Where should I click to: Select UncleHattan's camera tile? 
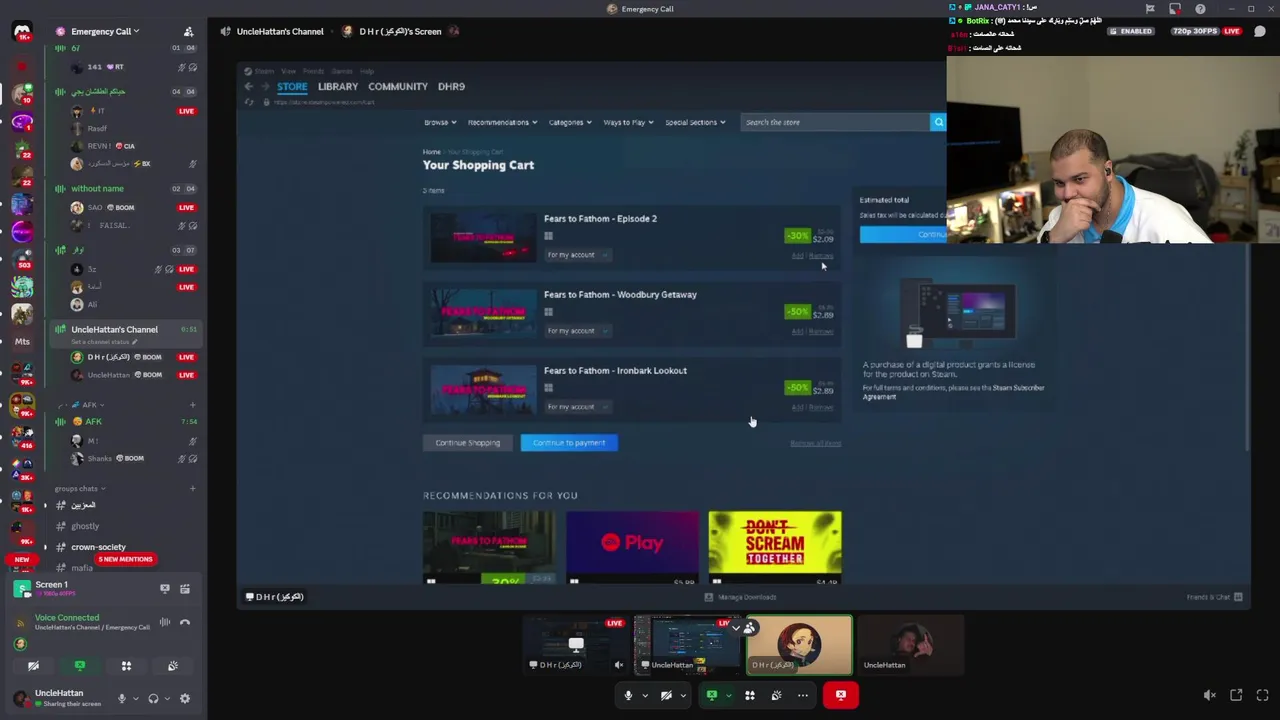pyautogui.click(x=910, y=645)
